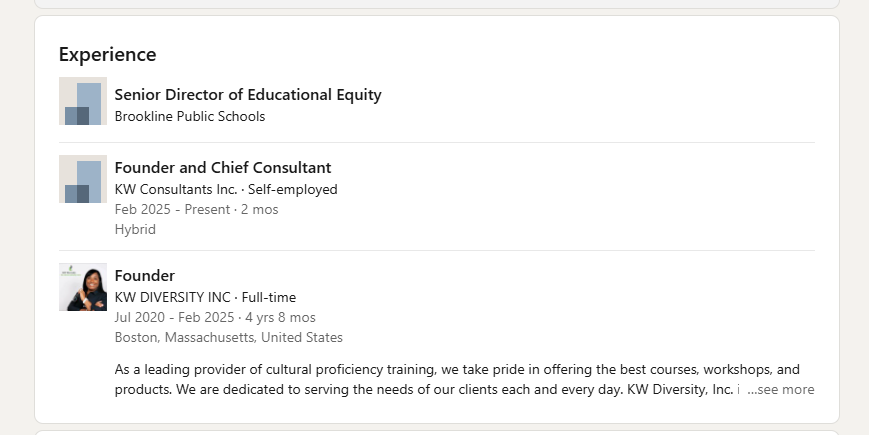Open Senior Director of Educational Equity position
This screenshot has width=869, height=435.
248,95
